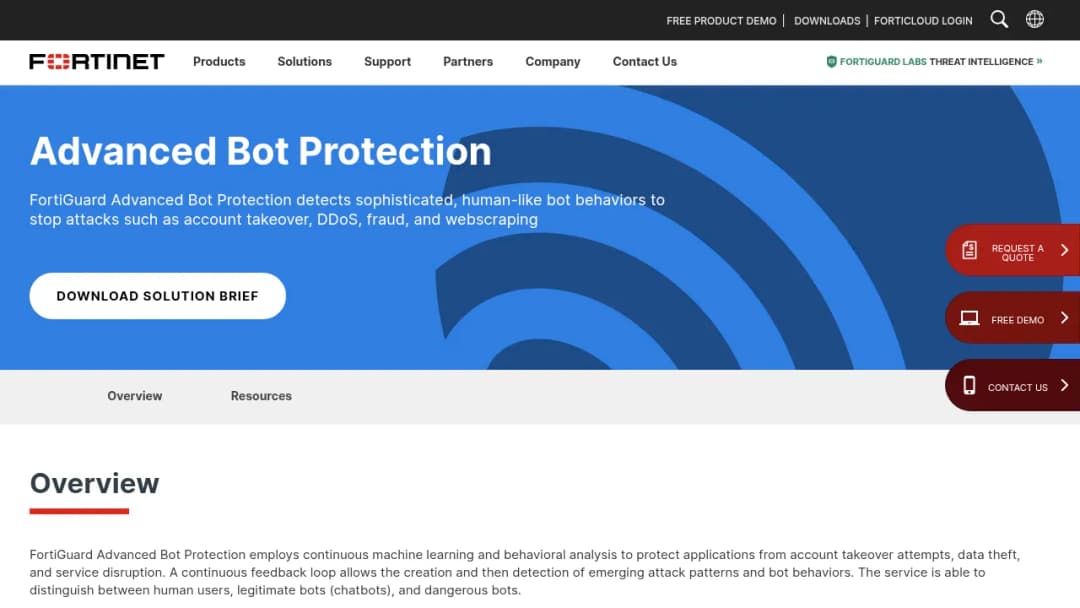This screenshot has height=608, width=1080.
Task: Click the Contact Us side label
Action: tap(1017, 388)
